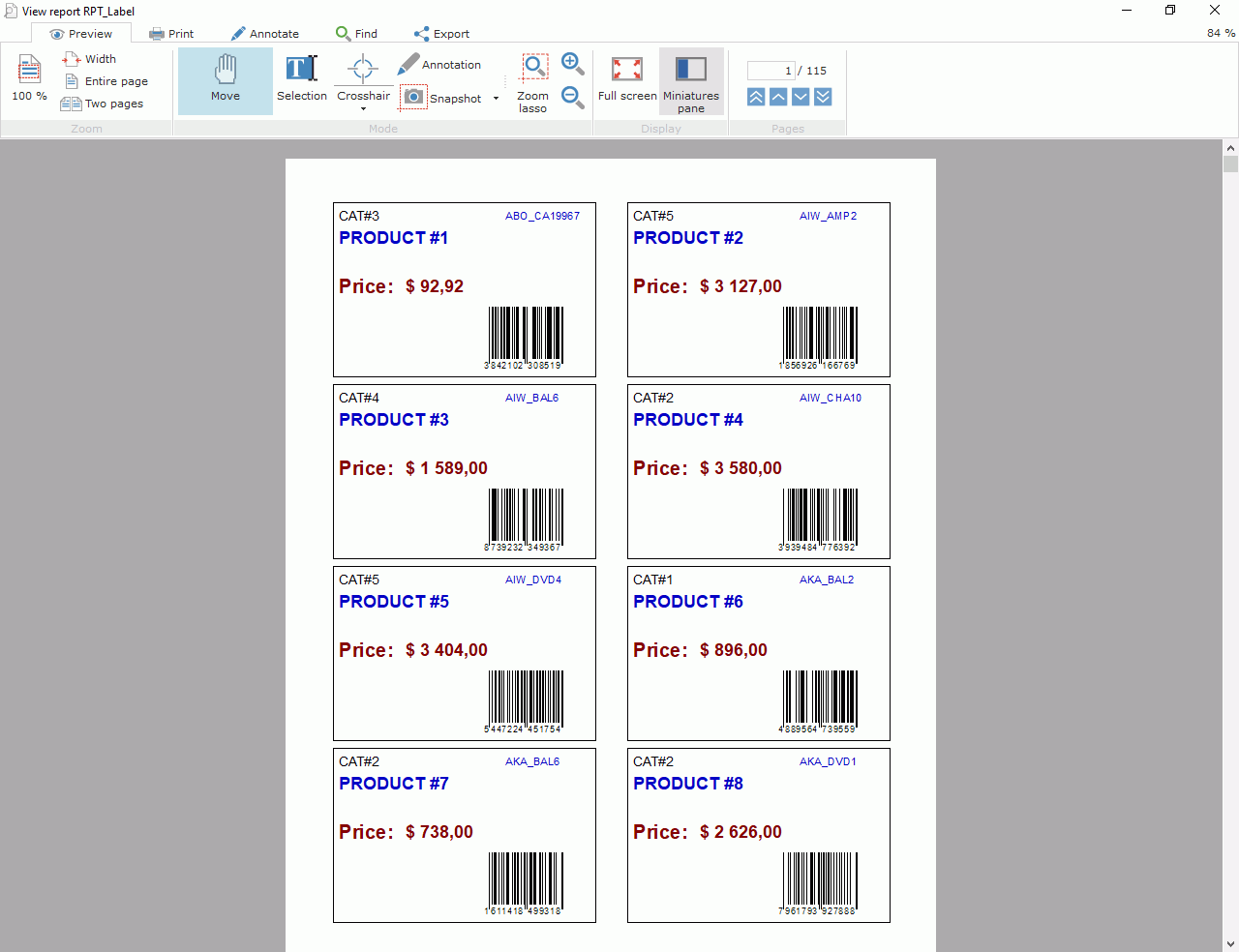Click the PRODUCT #3 label title
The height and width of the screenshot is (952, 1239).
click(x=394, y=420)
